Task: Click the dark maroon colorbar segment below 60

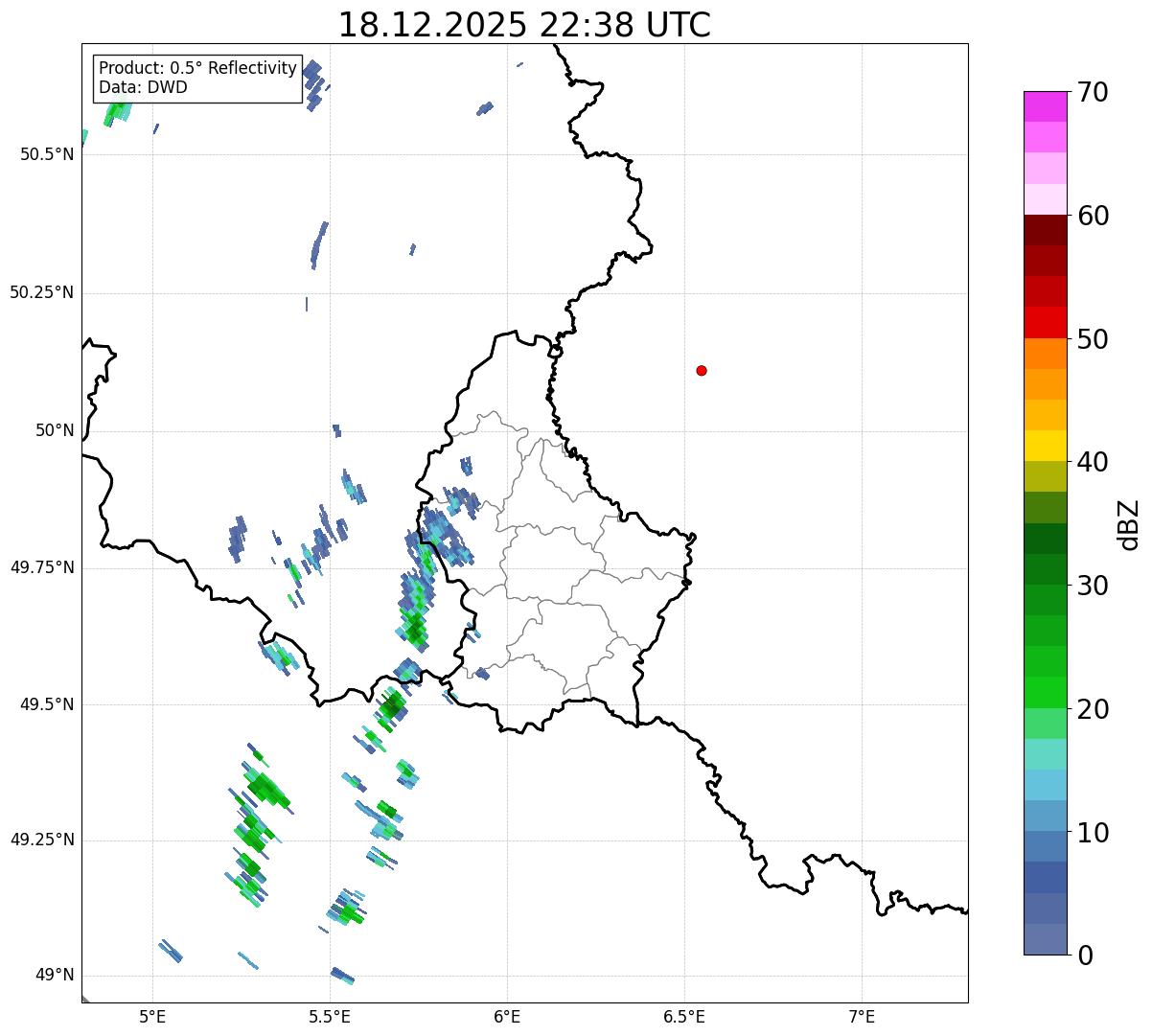Action: pyautogui.click(x=1044, y=230)
